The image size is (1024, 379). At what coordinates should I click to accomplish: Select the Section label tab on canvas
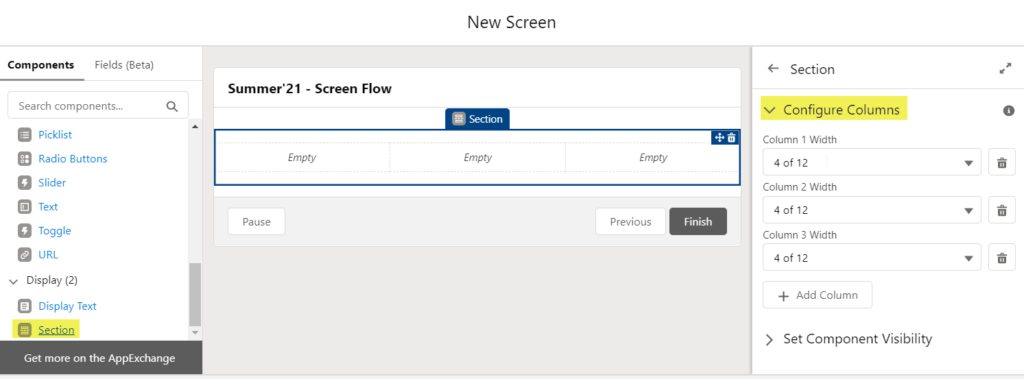click(x=477, y=119)
